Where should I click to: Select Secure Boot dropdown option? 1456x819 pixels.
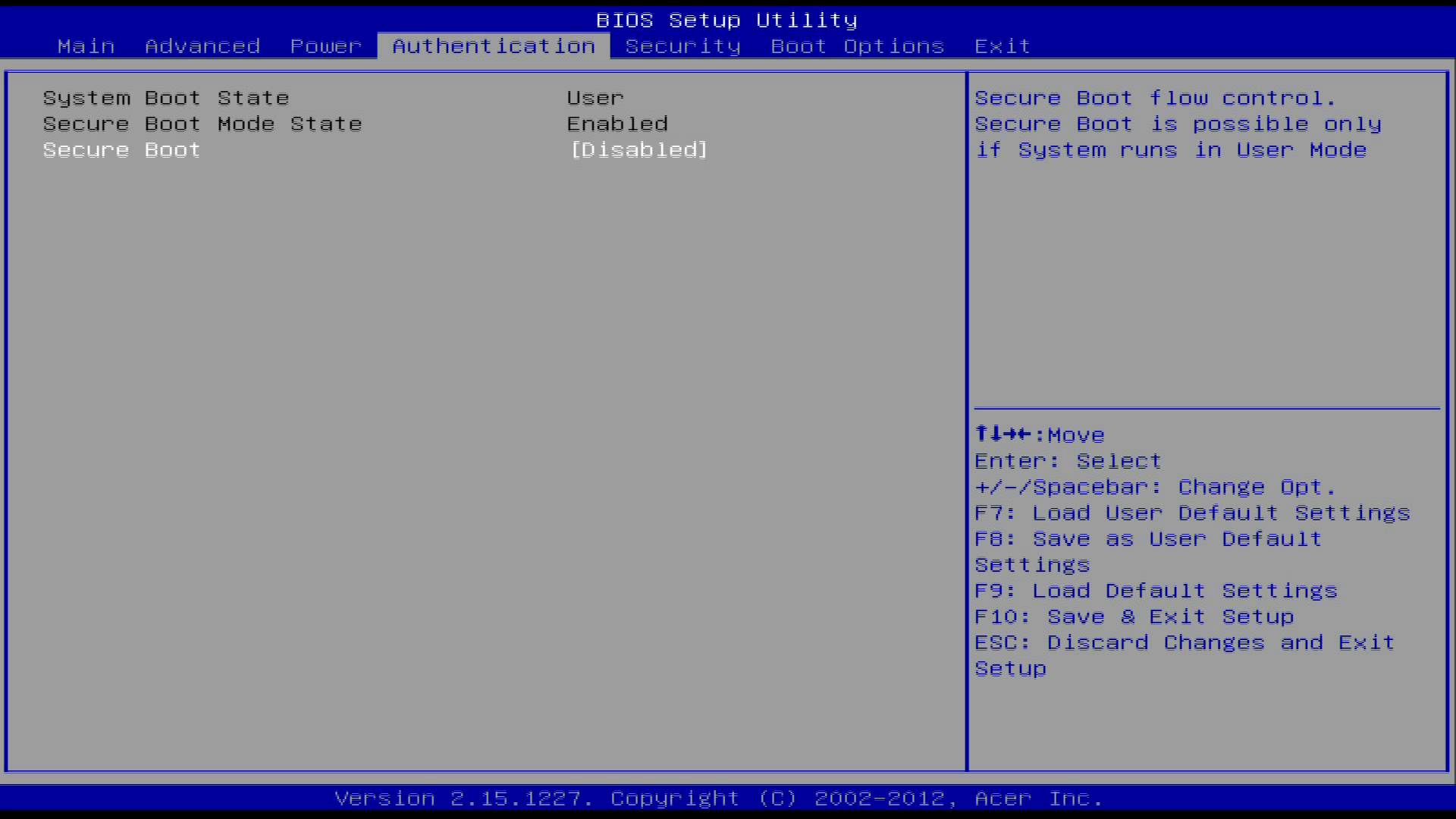(636, 149)
